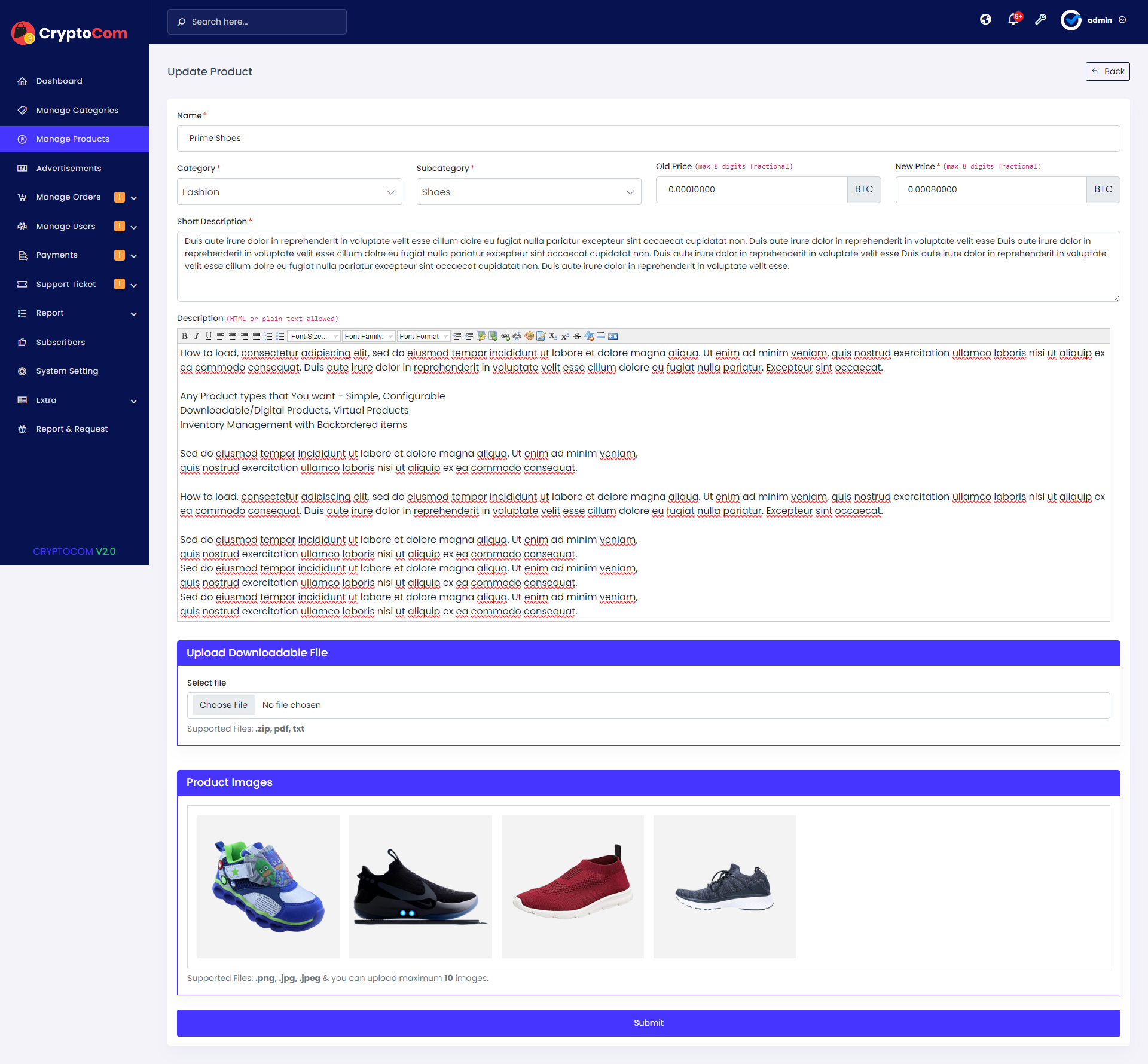The height and width of the screenshot is (1064, 1148).
Task: Open the Font Size dropdown
Action: pos(314,336)
